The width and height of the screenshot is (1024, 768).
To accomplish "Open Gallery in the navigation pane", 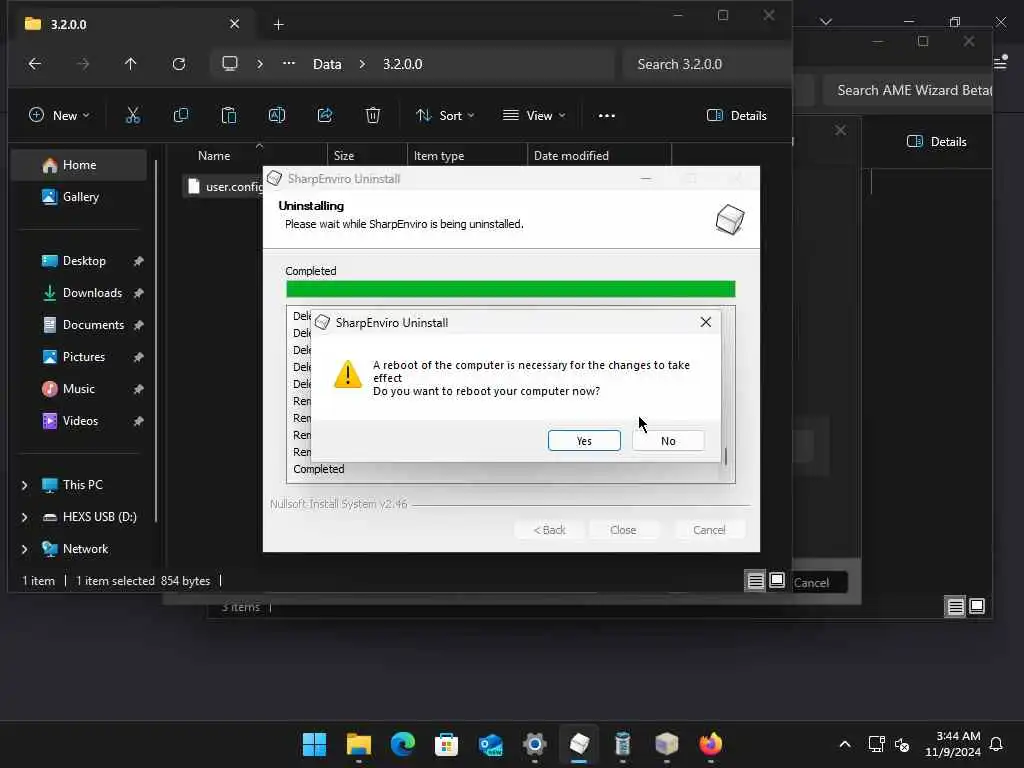I will pyautogui.click(x=79, y=197).
